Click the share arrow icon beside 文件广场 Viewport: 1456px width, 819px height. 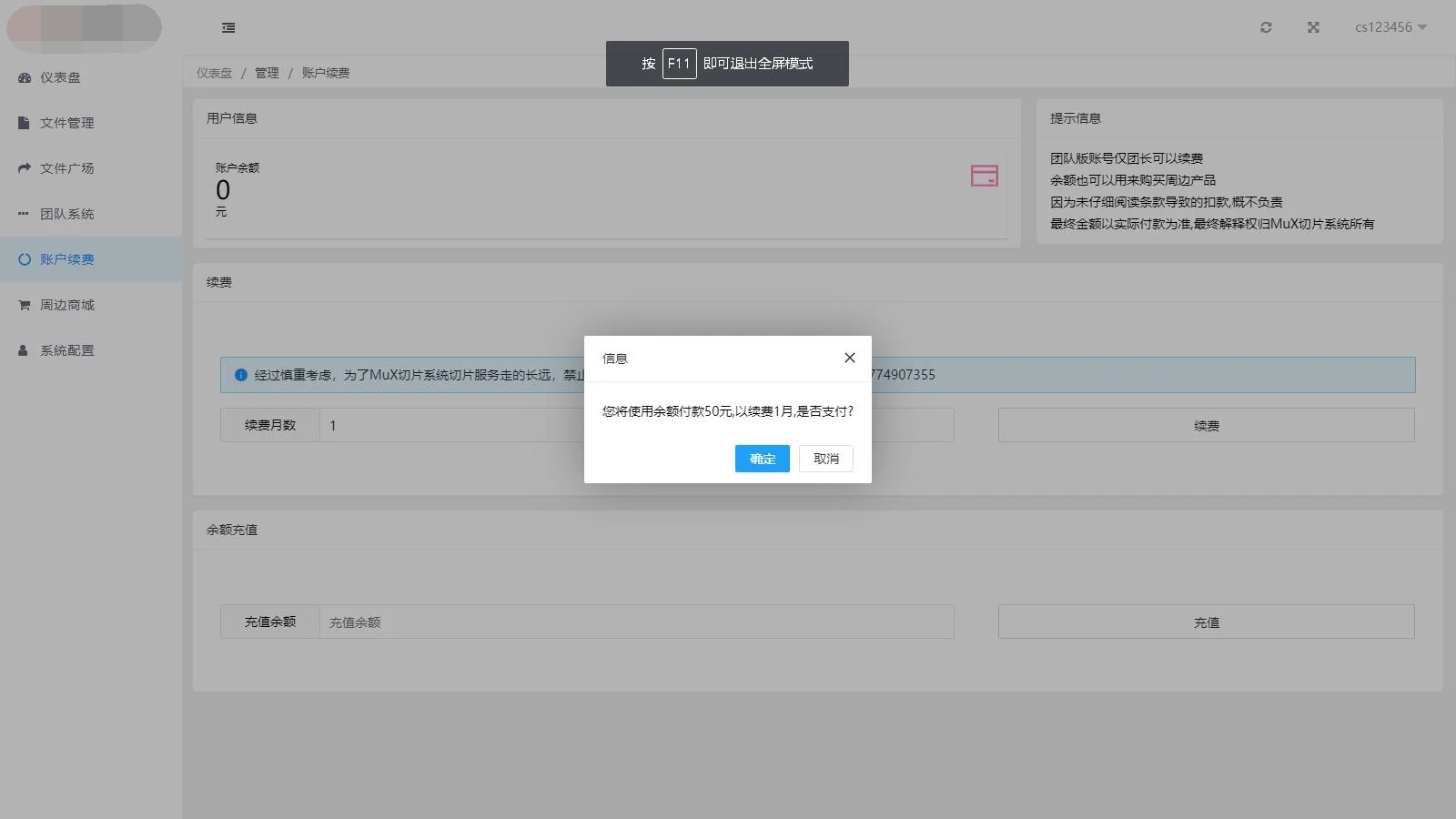25,168
